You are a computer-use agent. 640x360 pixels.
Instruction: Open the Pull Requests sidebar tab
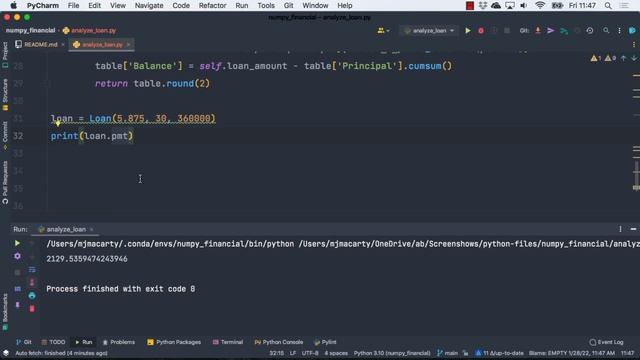click(x=5, y=182)
